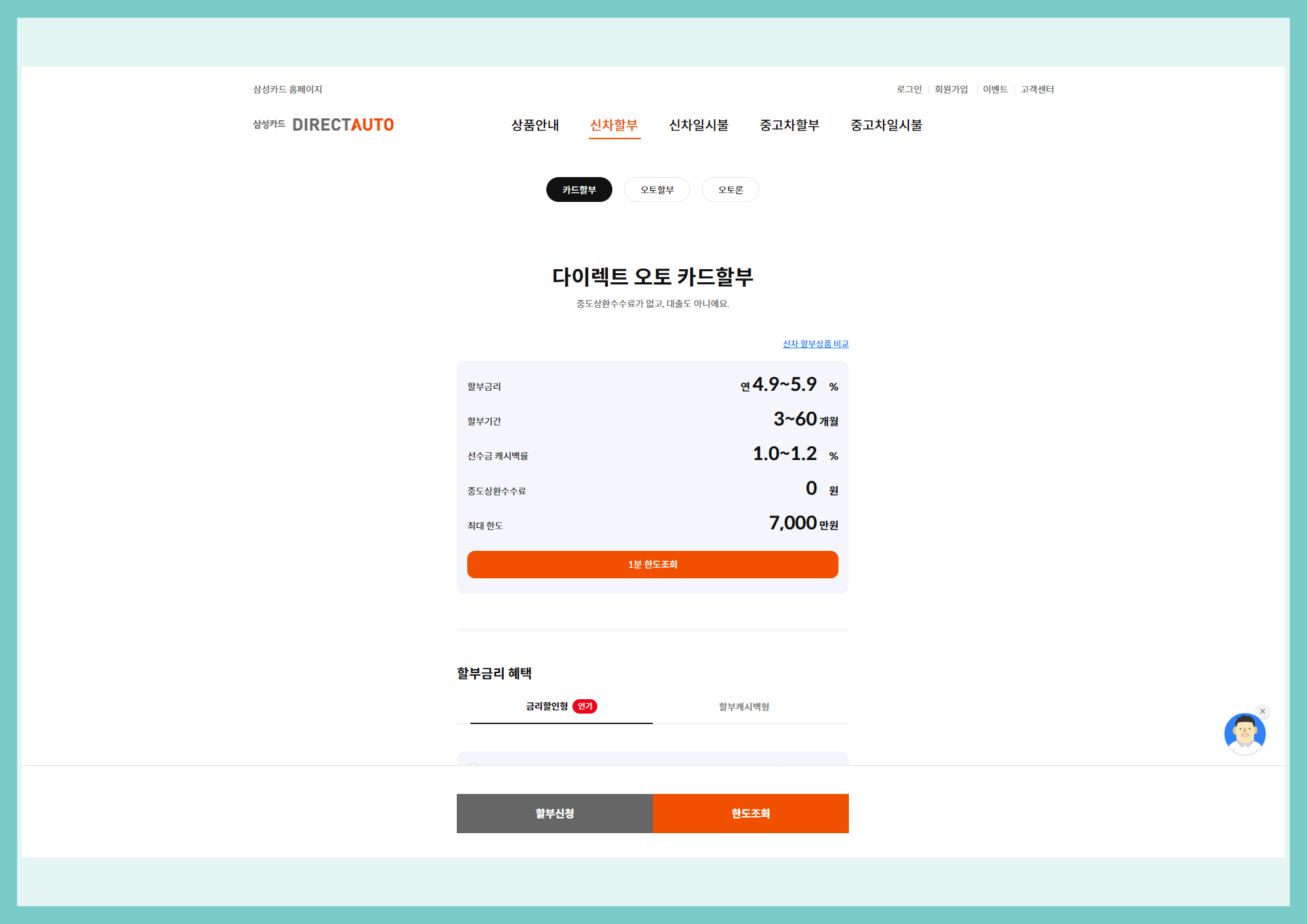Click 로그인 in the top bar
This screenshot has width=1307, height=924.
click(908, 90)
